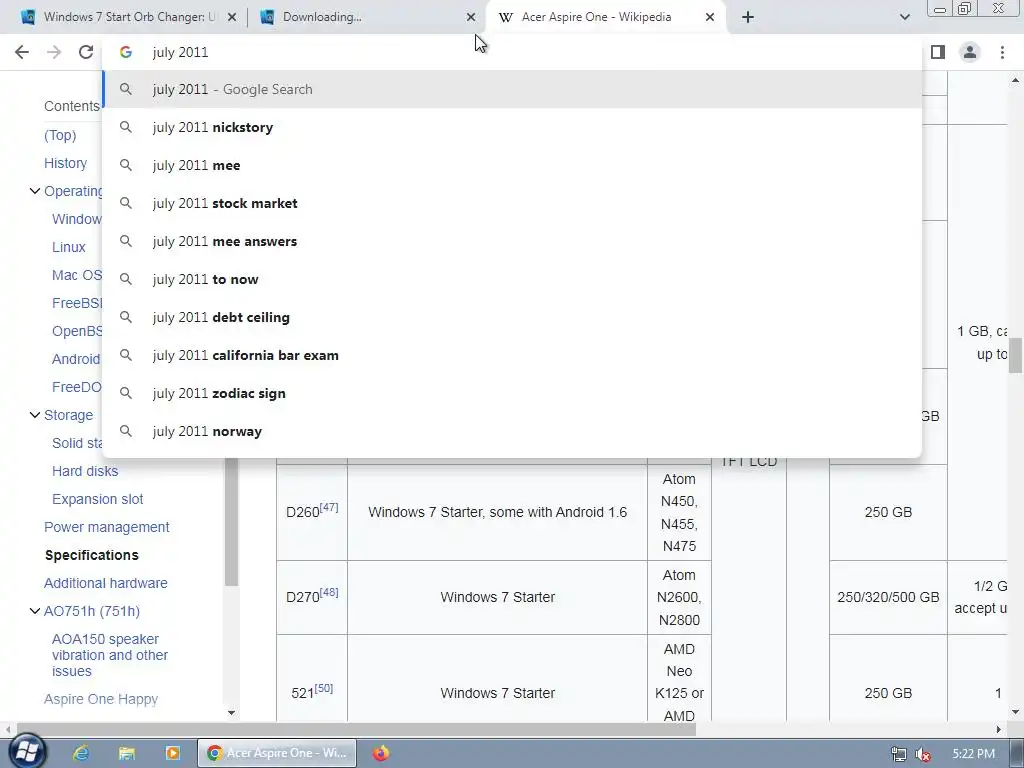Open Windows Explorer from the taskbar

tap(127, 753)
